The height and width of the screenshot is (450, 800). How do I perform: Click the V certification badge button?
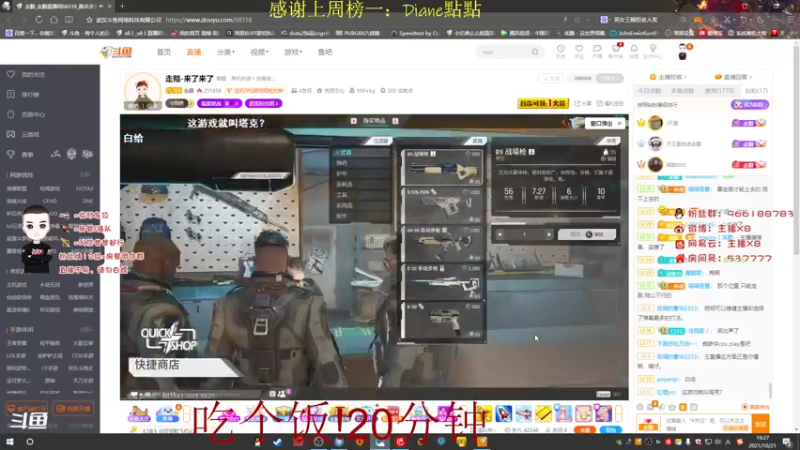tap(178, 103)
